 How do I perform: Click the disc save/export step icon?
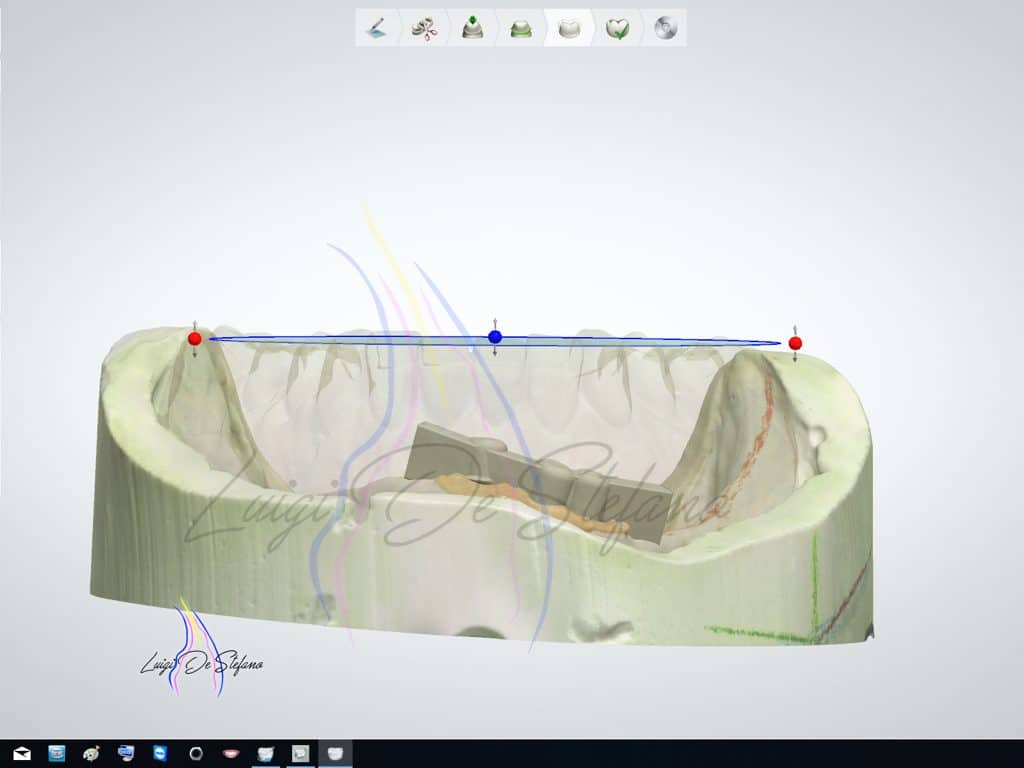tap(665, 28)
